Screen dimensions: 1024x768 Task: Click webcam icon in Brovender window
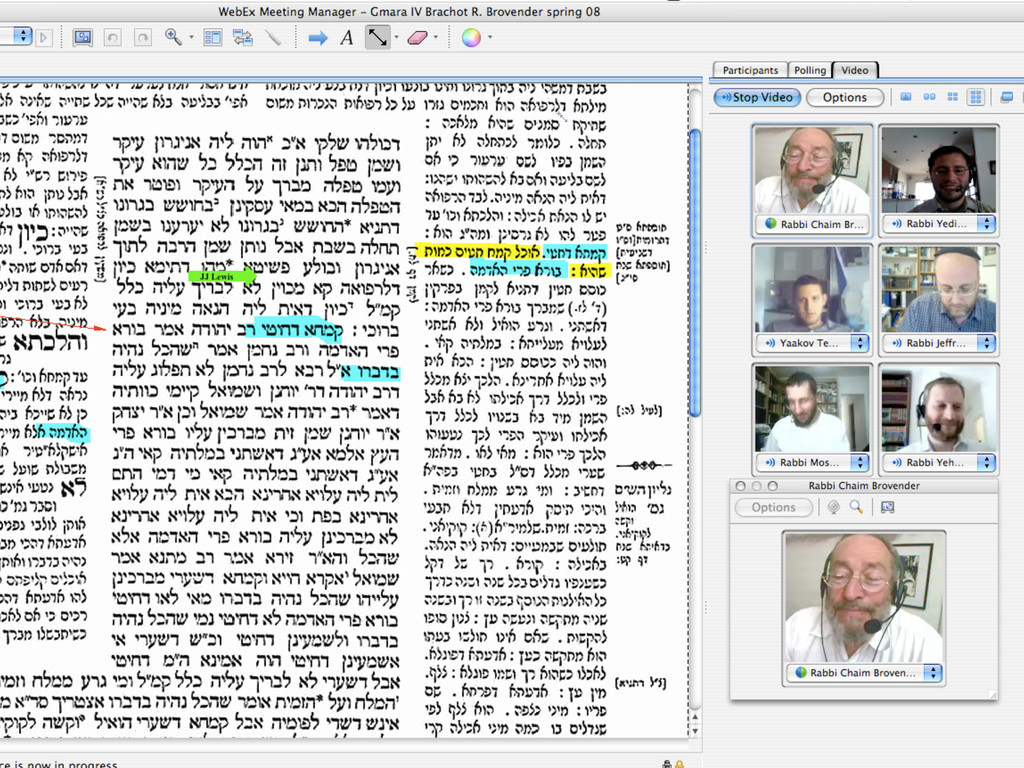coord(833,507)
